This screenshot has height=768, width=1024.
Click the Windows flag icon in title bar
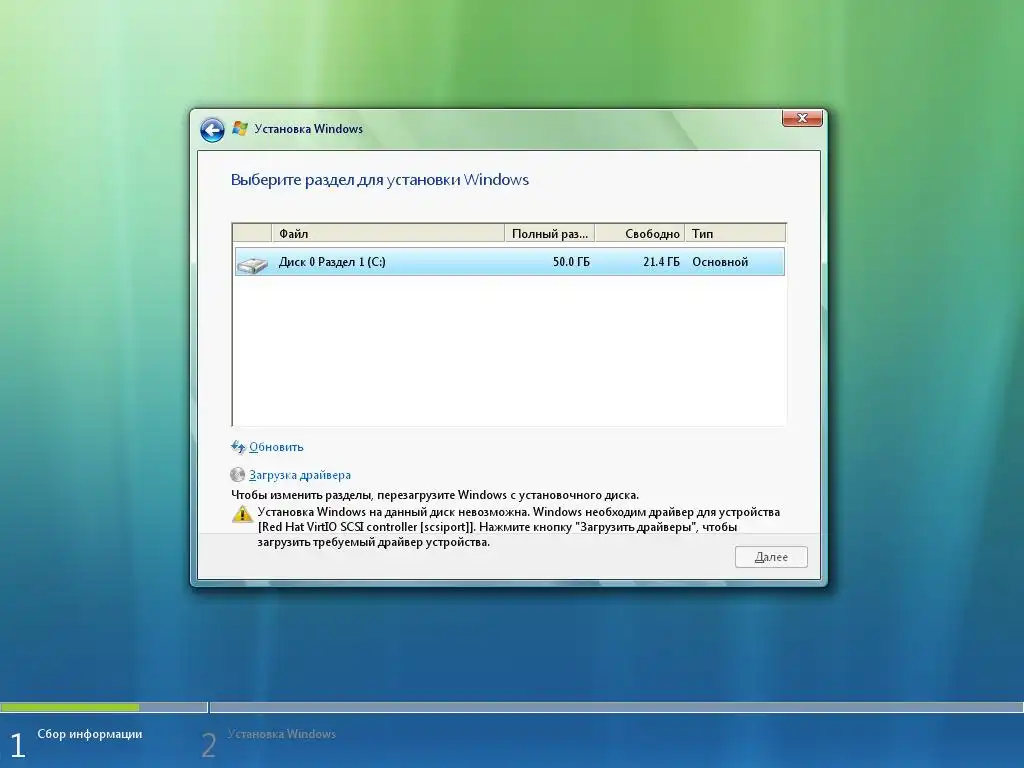click(240, 129)
